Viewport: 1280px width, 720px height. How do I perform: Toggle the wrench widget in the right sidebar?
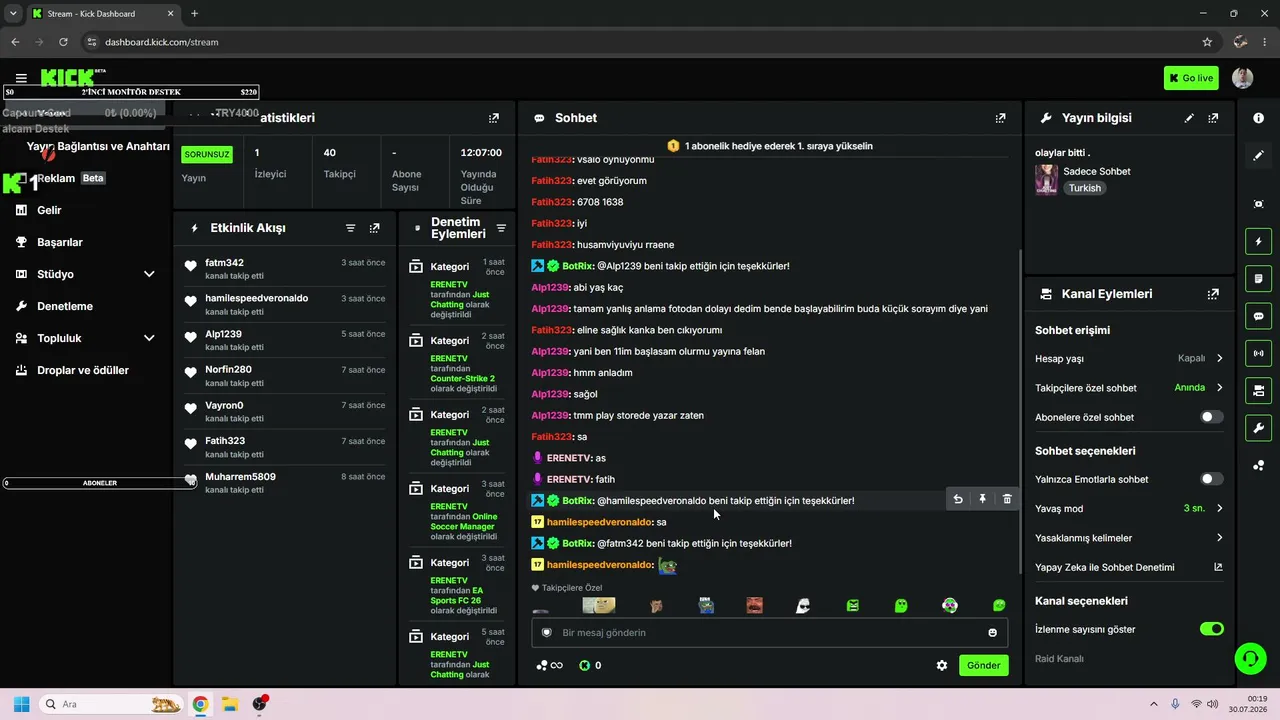(1258, 428)
